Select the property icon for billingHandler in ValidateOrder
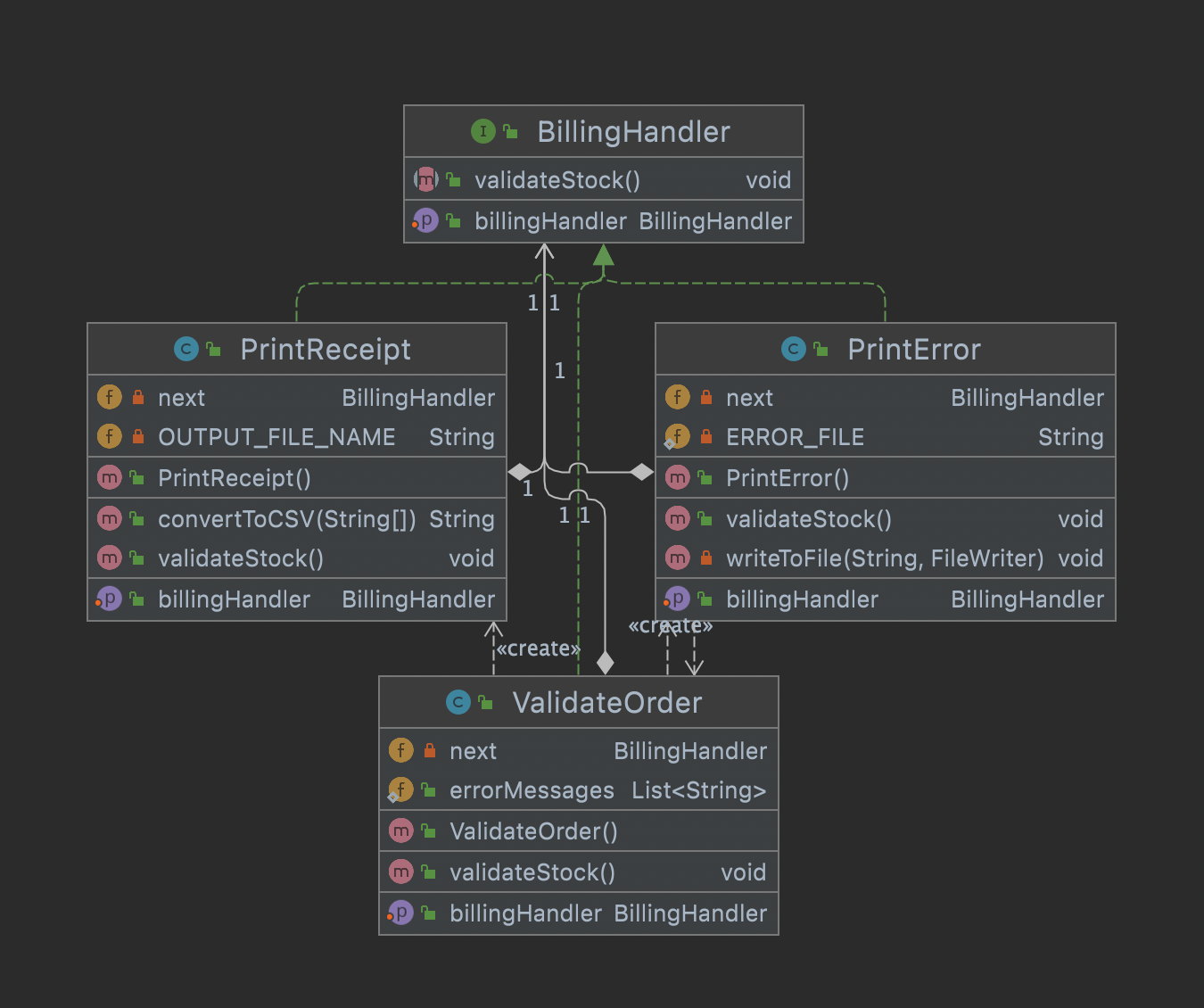Image resolution: width=1204 pixels, height=1008 pixels. (401, 913)
